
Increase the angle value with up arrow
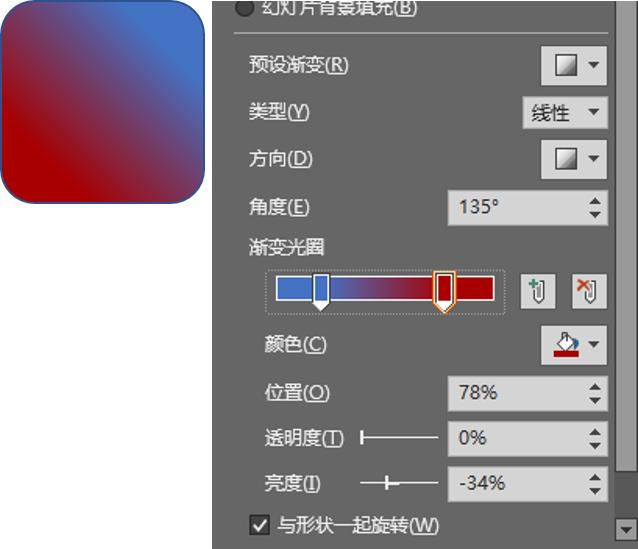coord(595,201)
